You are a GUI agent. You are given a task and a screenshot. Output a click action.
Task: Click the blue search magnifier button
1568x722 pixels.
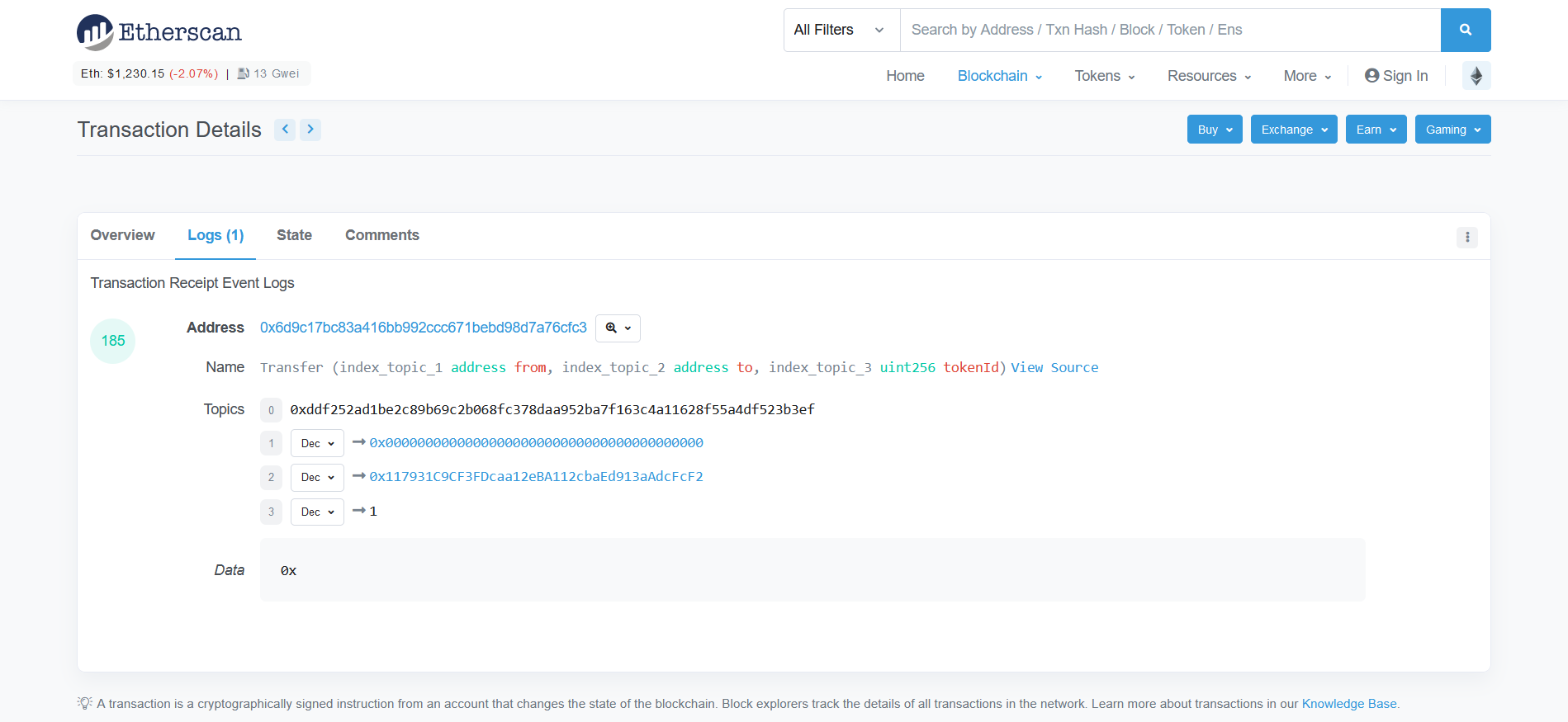(1465, 31)
